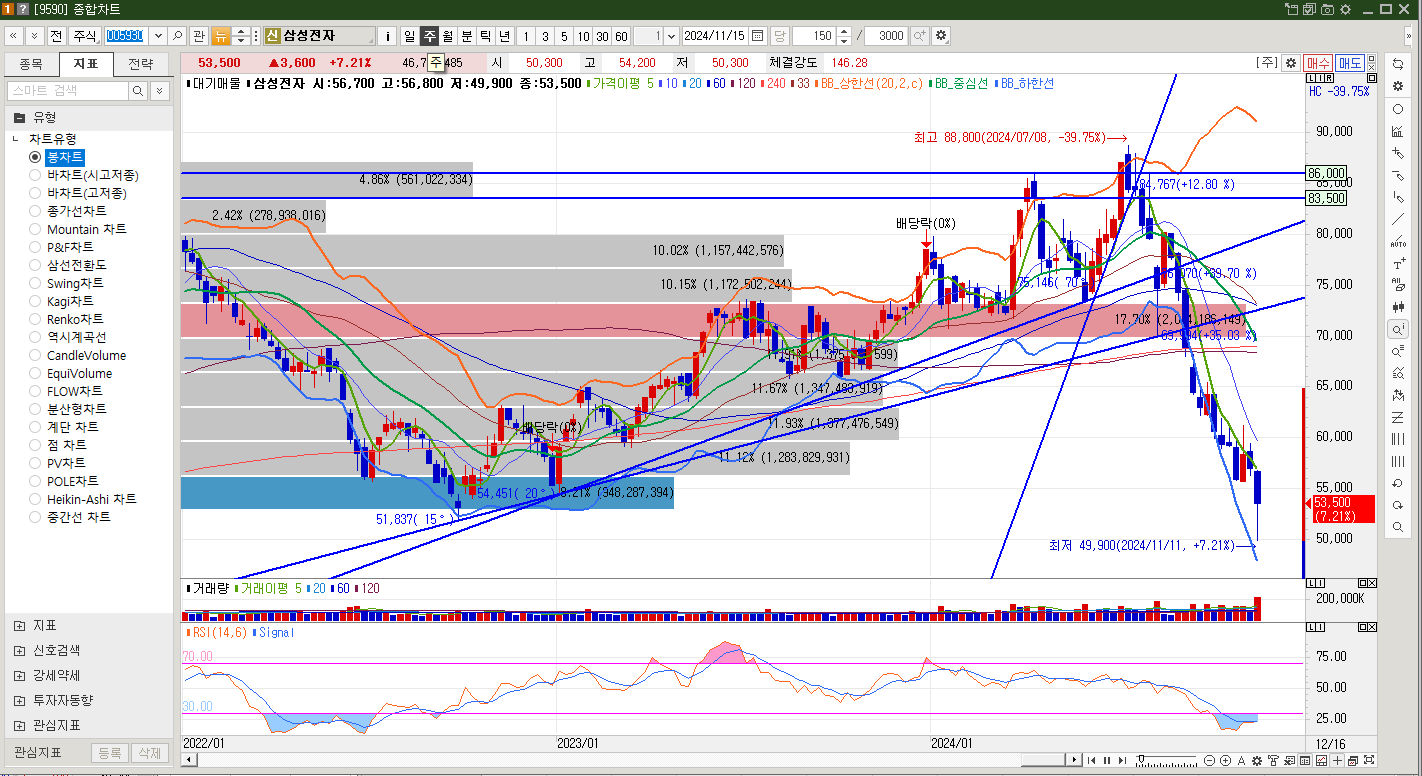Click the 유형 folder header
Screen dimensions: 1422x776
click(88, 117)
